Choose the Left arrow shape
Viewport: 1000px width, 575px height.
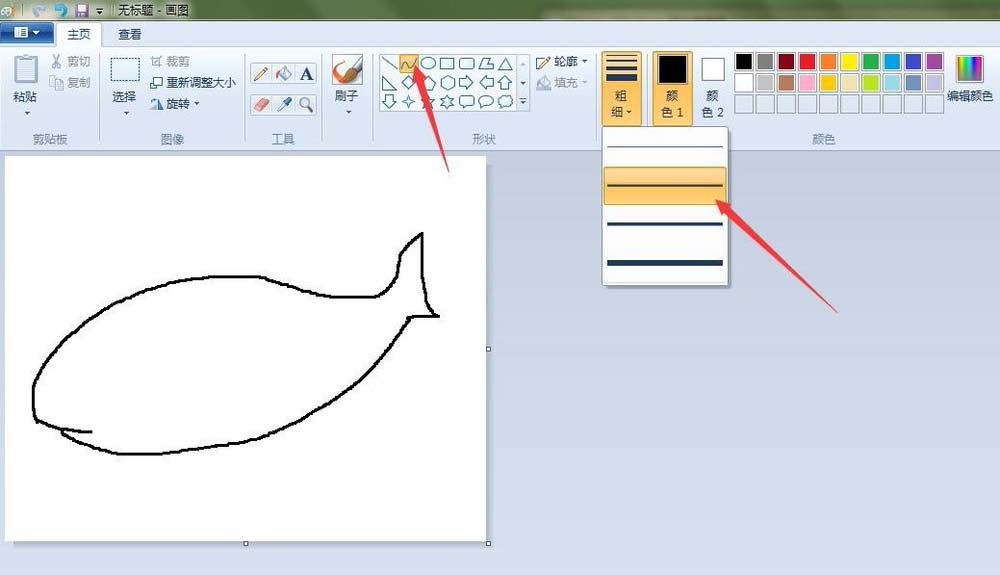[486, 82]
